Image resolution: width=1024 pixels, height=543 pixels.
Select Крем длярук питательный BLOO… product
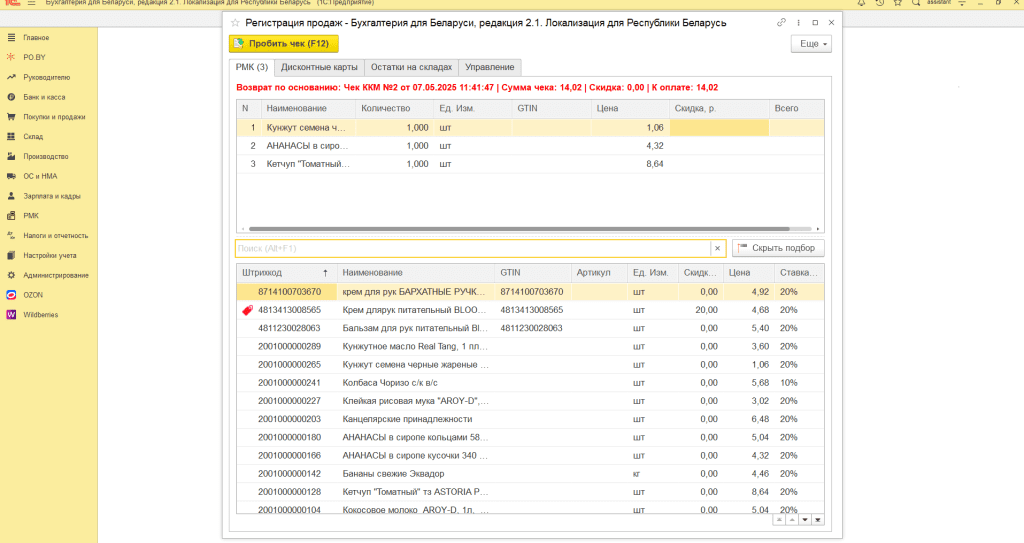click(x=530, y=310)
